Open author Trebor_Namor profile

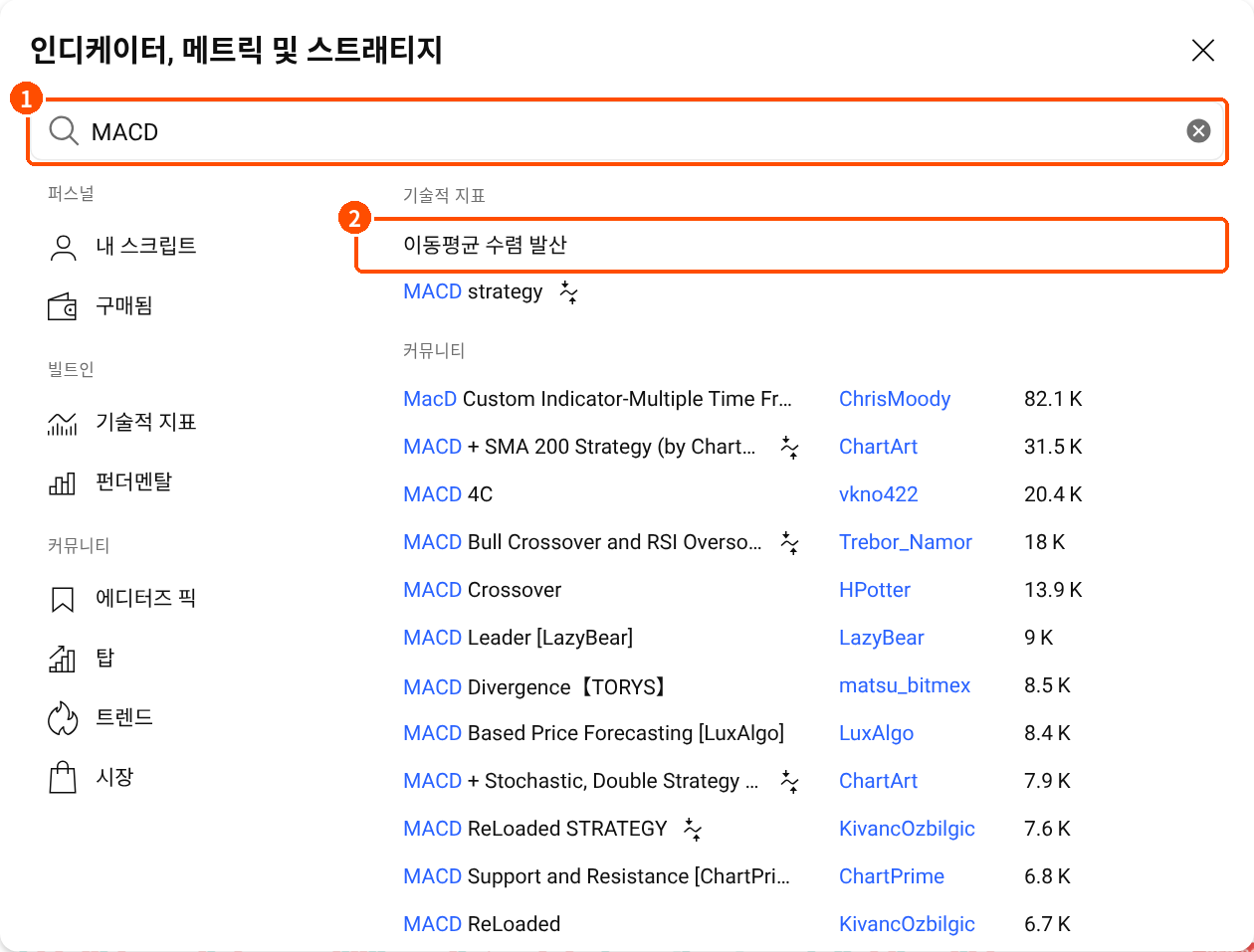(906, 542)
